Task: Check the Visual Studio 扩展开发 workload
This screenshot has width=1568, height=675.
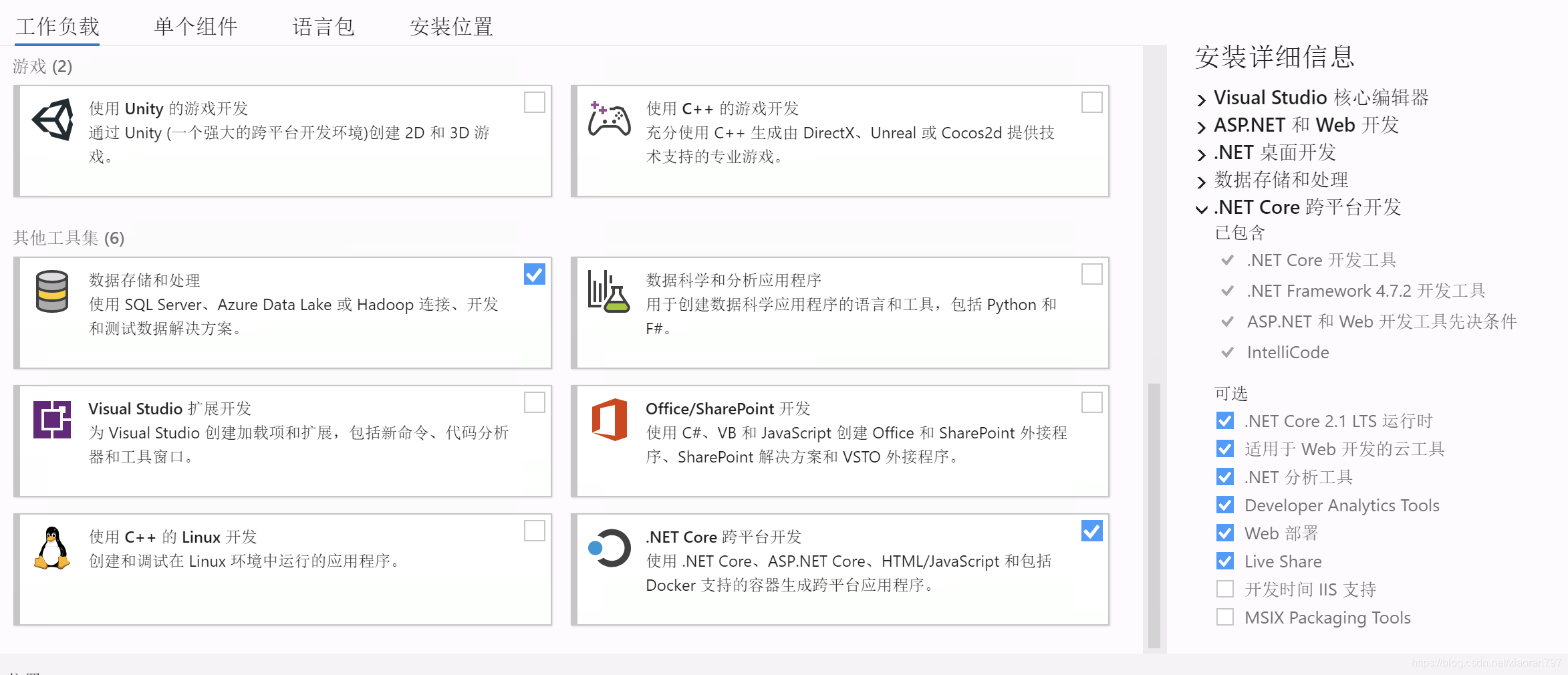Action: point(535,402)
